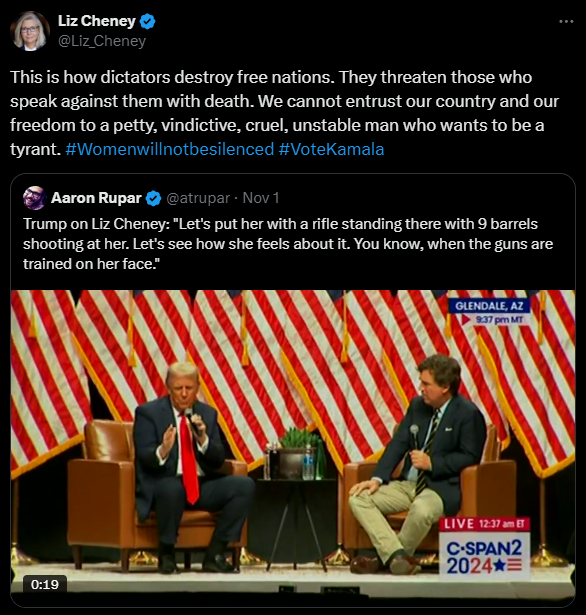Open the three-dot more options menu
Image resolution: width=586 pixels, height=615 pixels.
[566, 22]
